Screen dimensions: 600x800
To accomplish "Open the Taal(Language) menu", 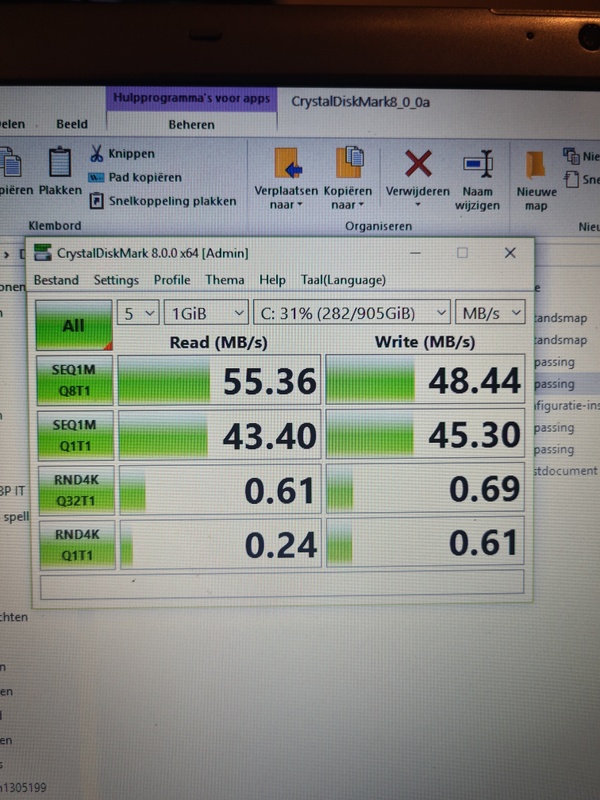I will pos(343,280).
